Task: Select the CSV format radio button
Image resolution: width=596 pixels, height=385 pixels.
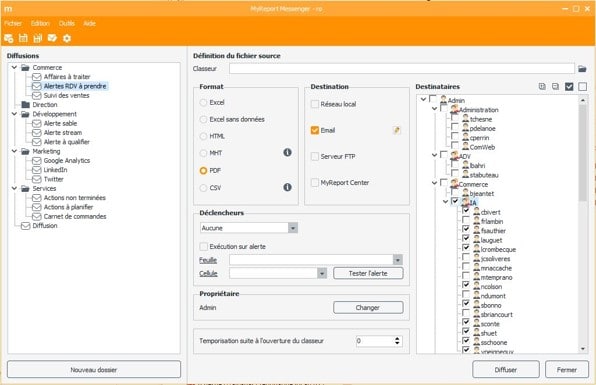Action: pyautogui.click(x=203, y=188)
